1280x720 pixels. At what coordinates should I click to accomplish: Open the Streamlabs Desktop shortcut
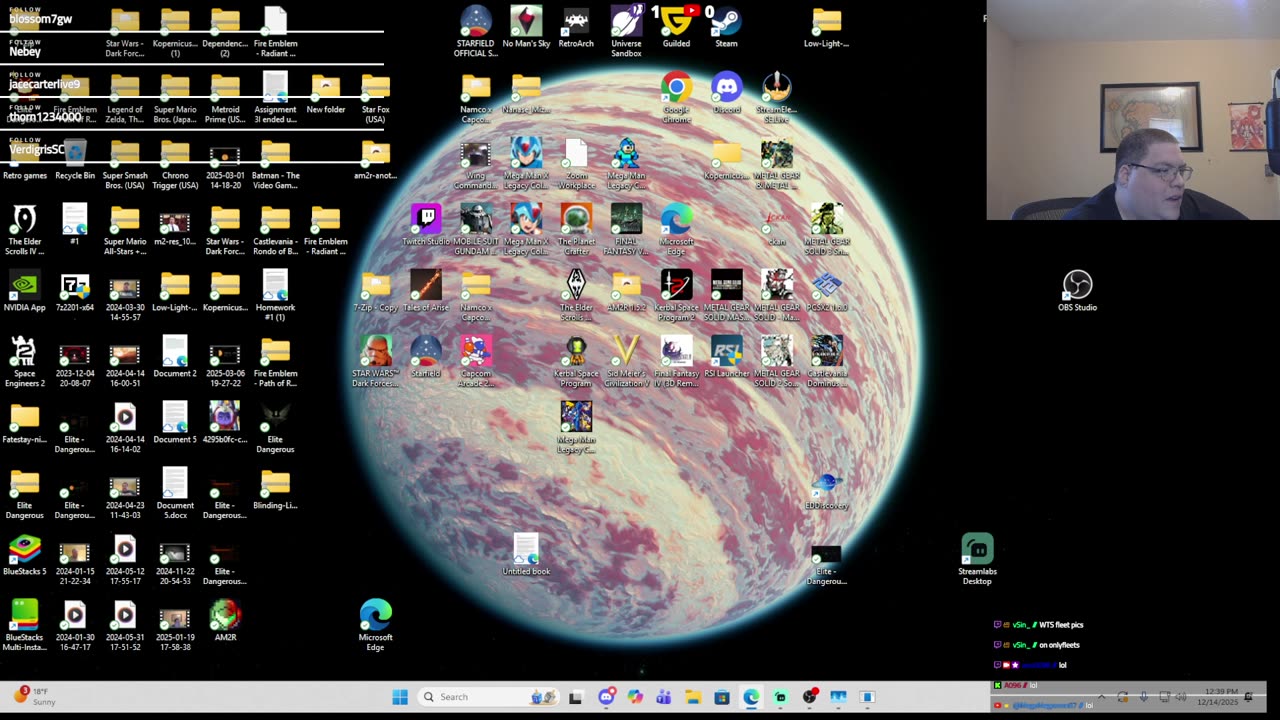(x=977, y=550)
